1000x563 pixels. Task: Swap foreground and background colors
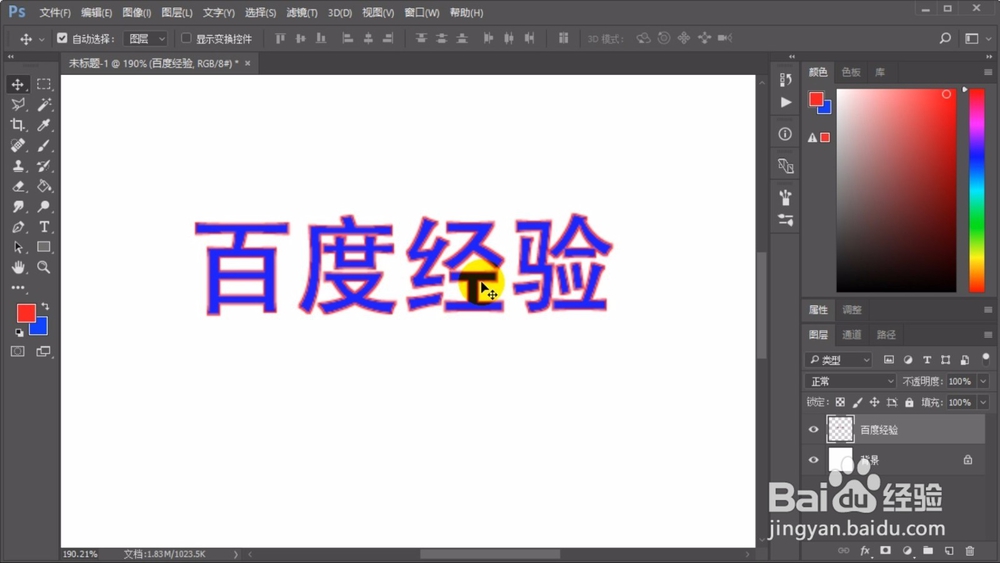coord(45,306)
